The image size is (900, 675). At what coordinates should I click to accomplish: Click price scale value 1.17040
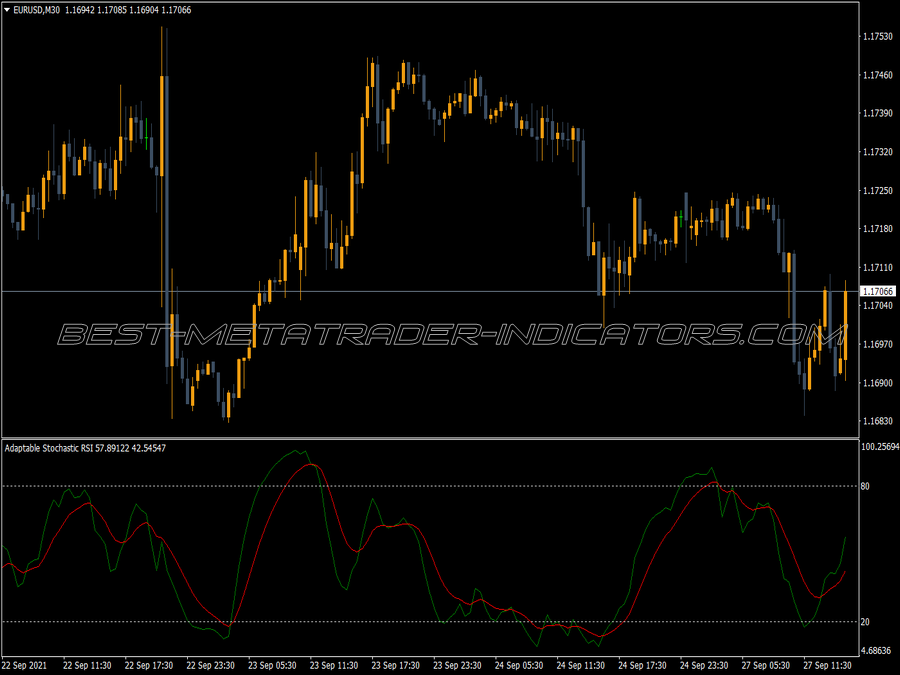click(878, 305)
